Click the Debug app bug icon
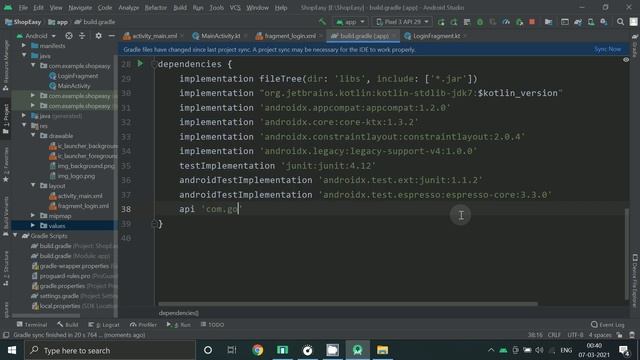The height and width of the screenshot is (360, 640). click(x=480, y=22)
